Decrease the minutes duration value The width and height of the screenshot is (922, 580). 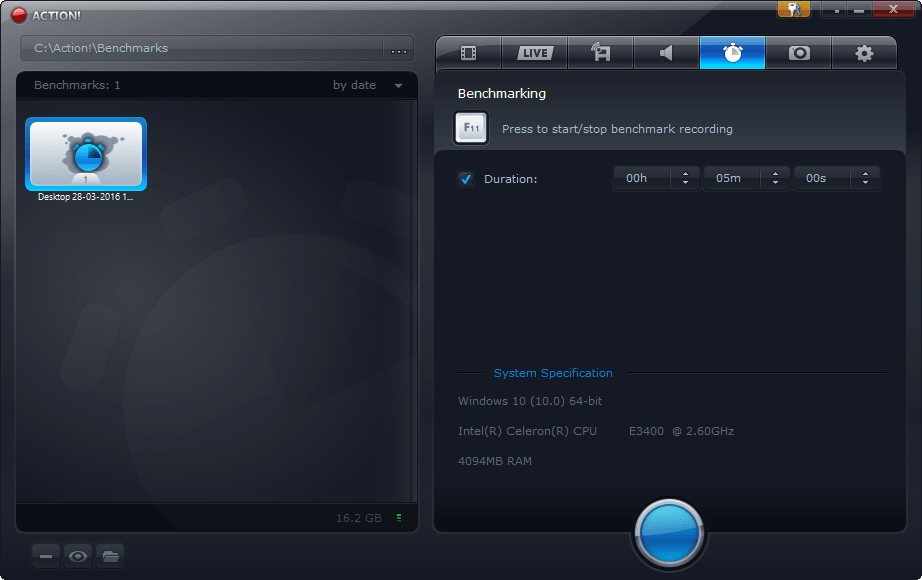(776, 182)
